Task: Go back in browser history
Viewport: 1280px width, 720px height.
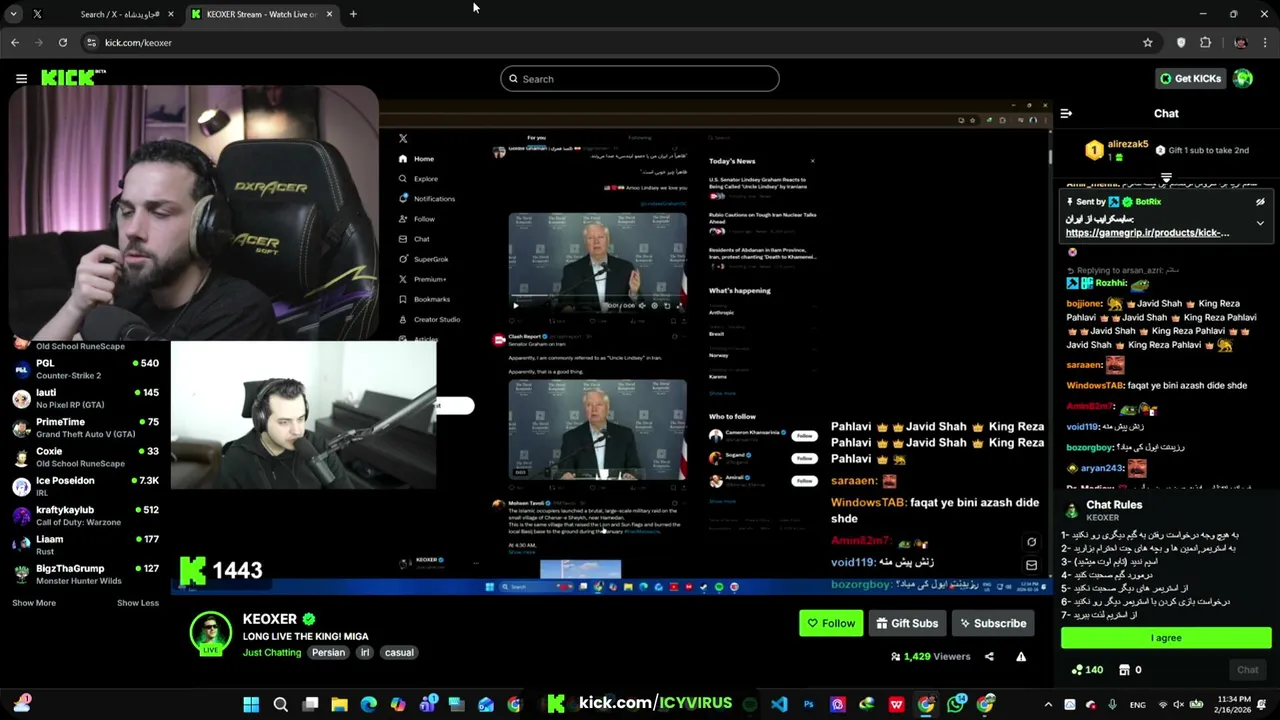Action: [14, 42]
